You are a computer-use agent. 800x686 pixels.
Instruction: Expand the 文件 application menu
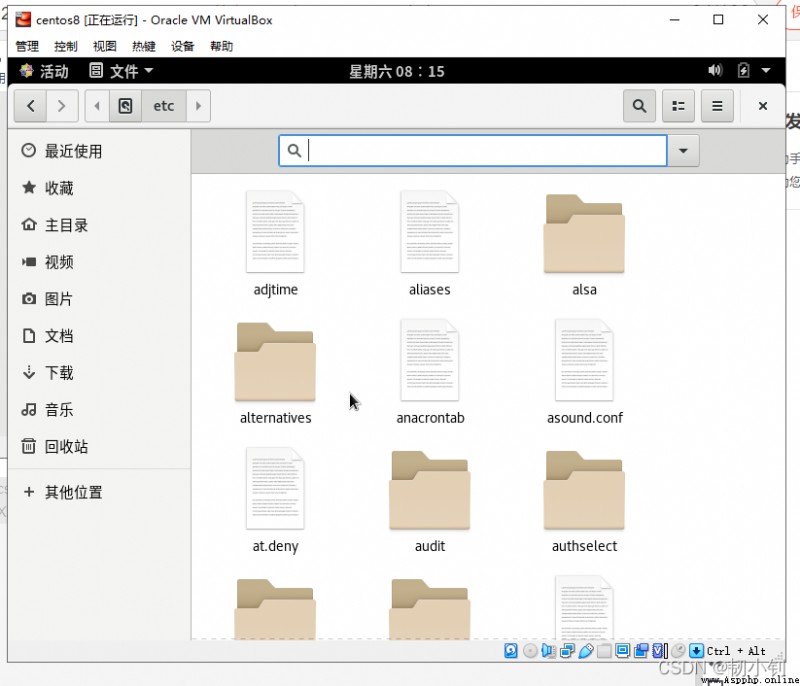(121, 71)
